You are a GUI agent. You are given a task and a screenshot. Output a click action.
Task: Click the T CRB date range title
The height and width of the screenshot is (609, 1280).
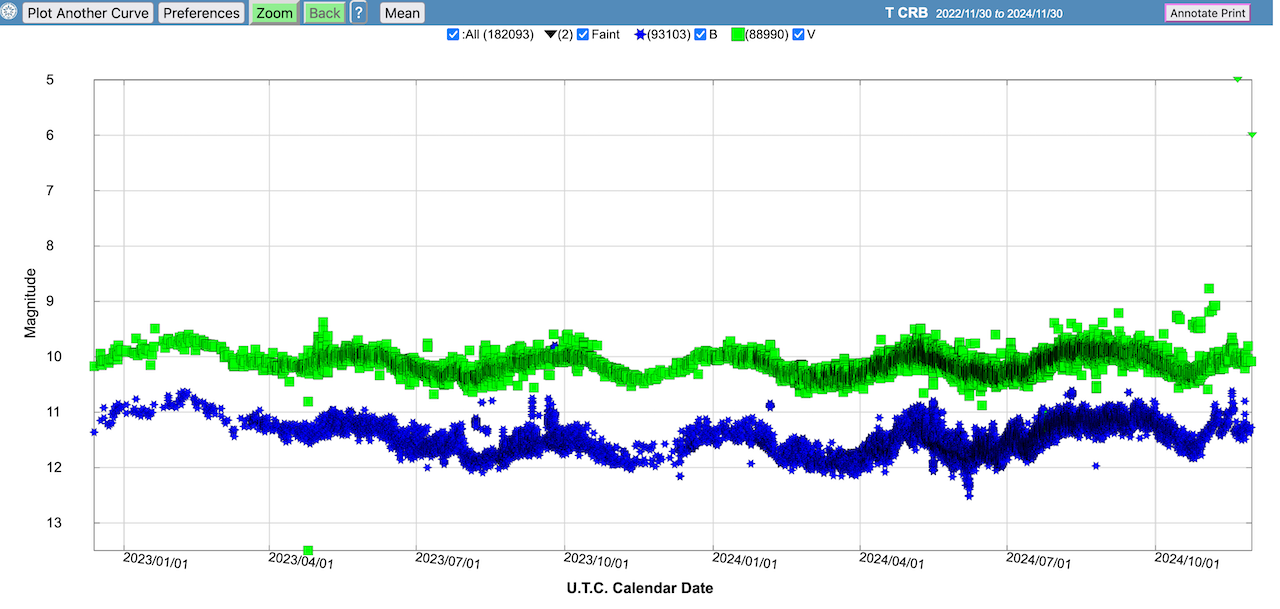[1012, 13]
